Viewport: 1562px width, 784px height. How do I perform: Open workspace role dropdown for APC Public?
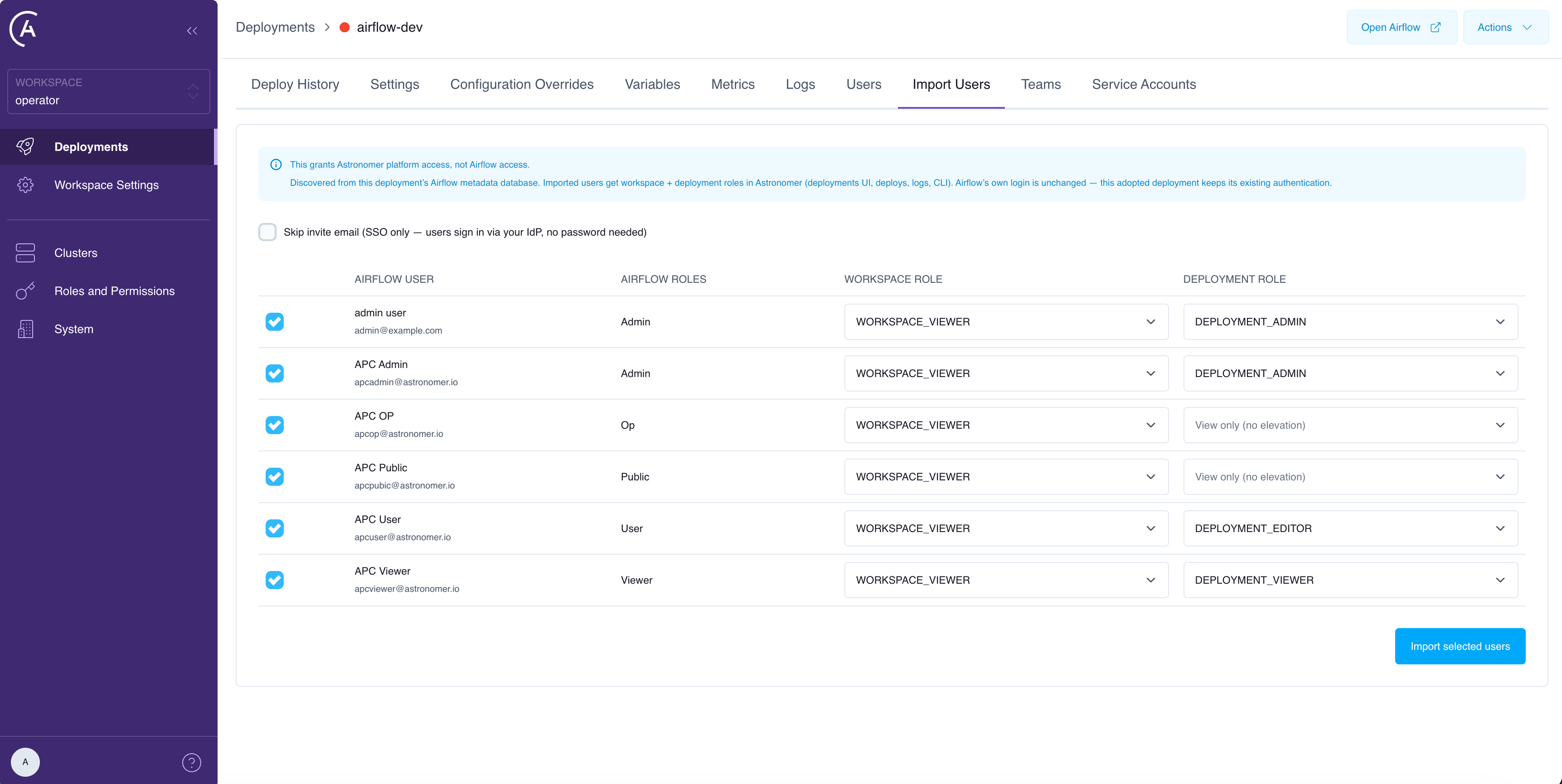(1006, 477)
